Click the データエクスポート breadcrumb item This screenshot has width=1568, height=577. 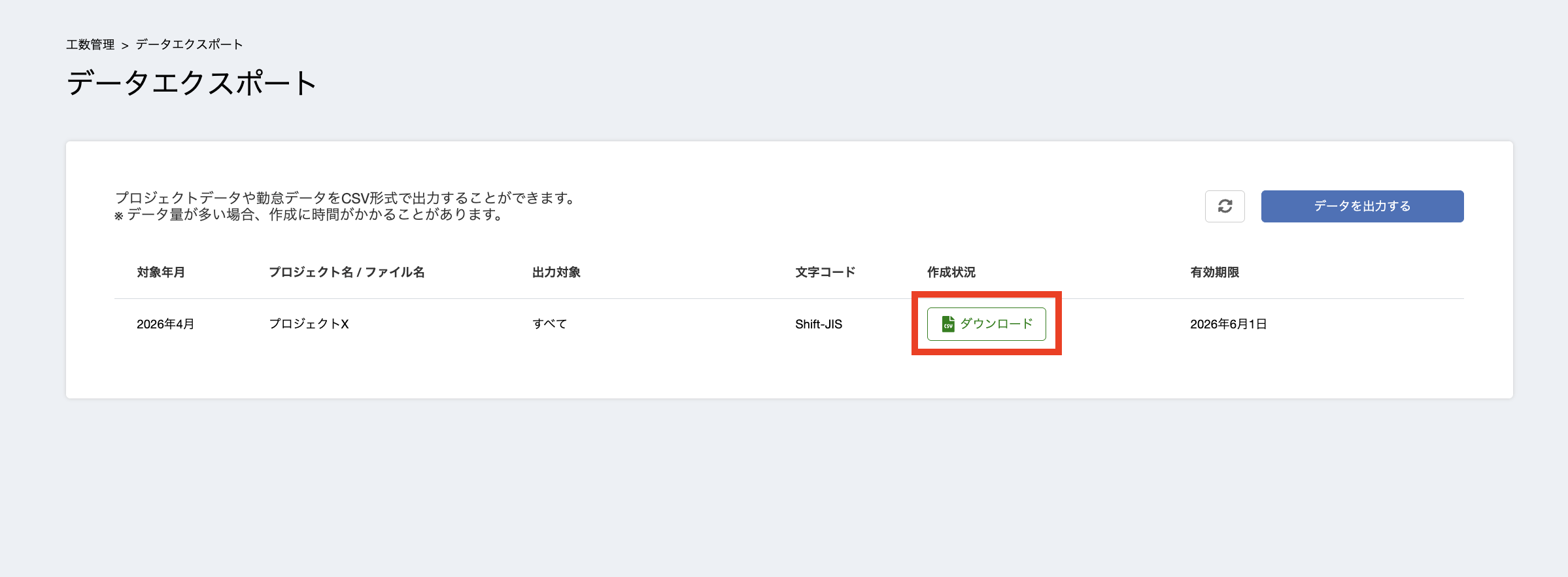pyautogui.click(x=189, y=44)
